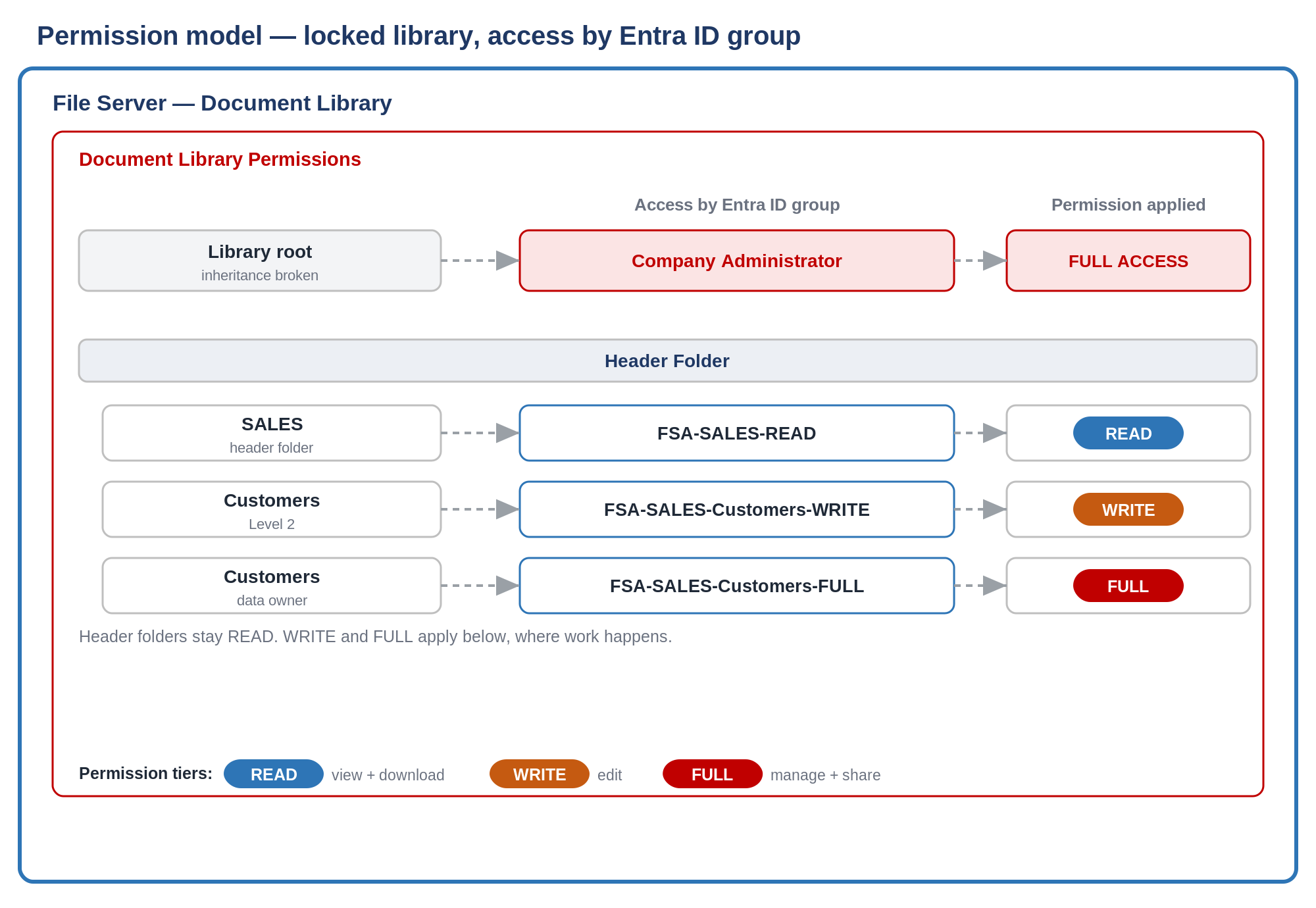Select the Company Administrator group box

pyautogui.click(x=737, y=261)
